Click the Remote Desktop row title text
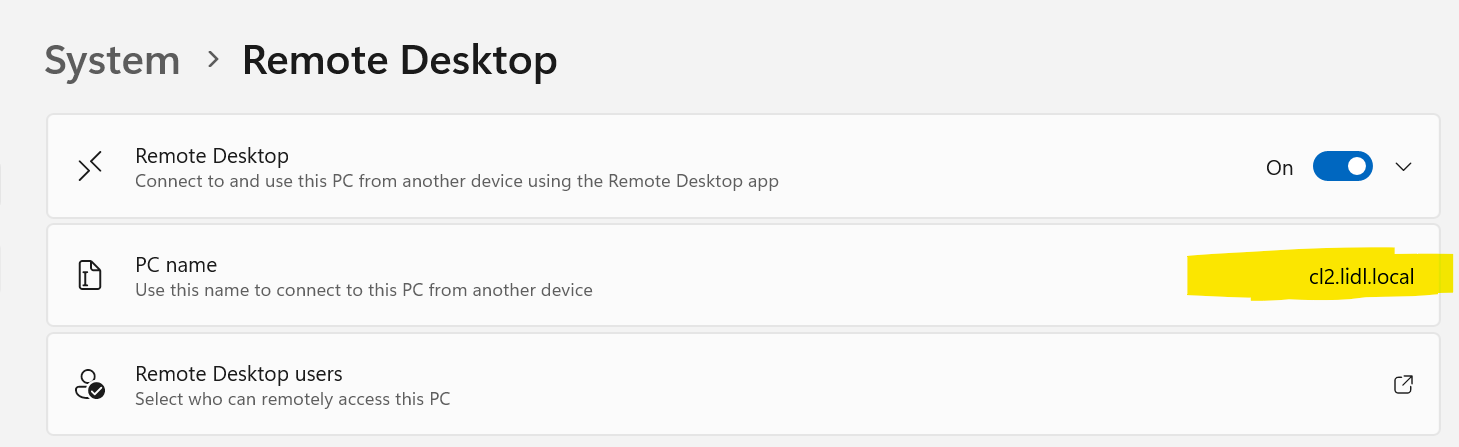The width and height of the screenshot is (1459, 447). pyautogui.click(x=212, y=156)
